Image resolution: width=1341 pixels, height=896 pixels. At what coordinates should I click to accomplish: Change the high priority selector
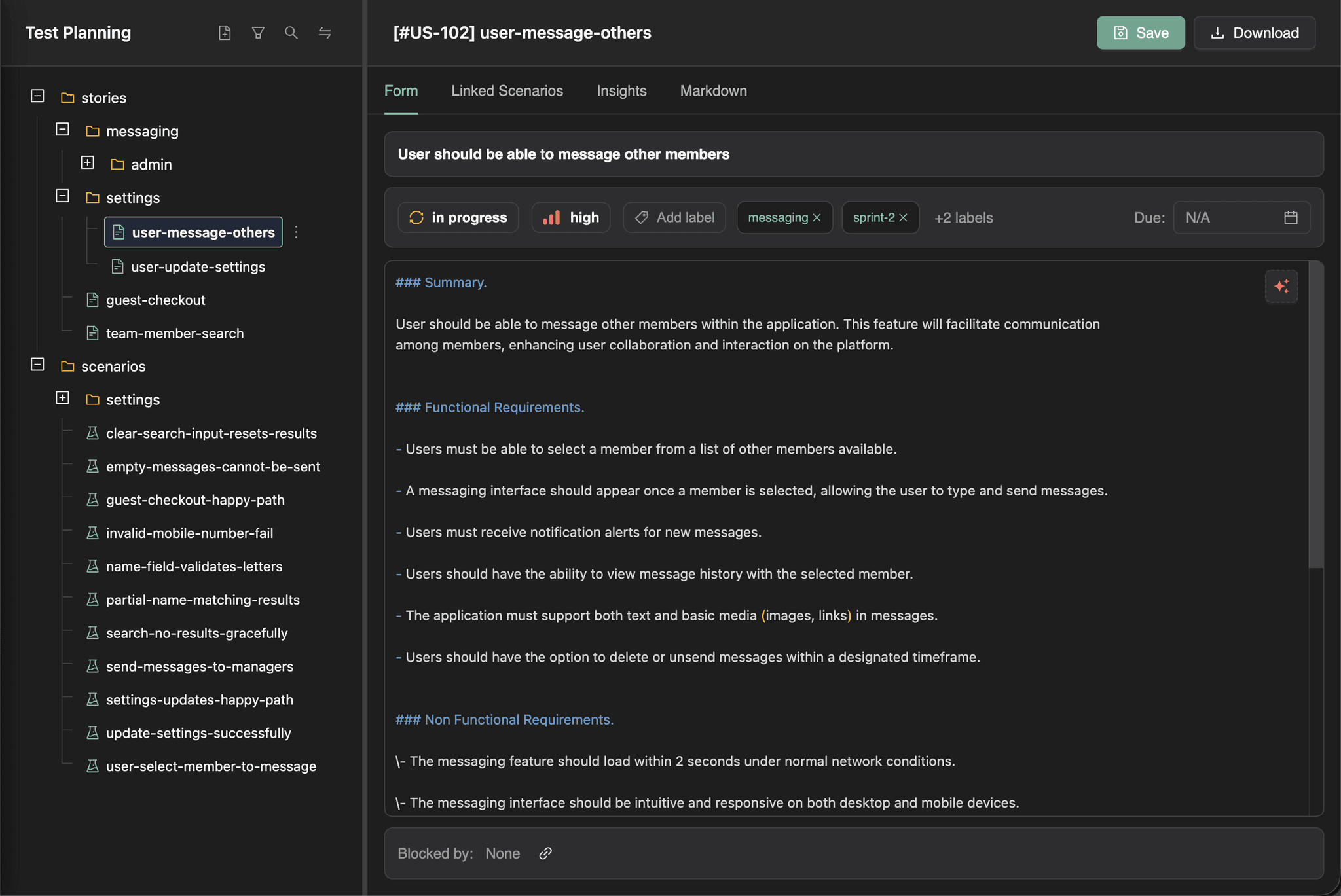pos(571,217)
